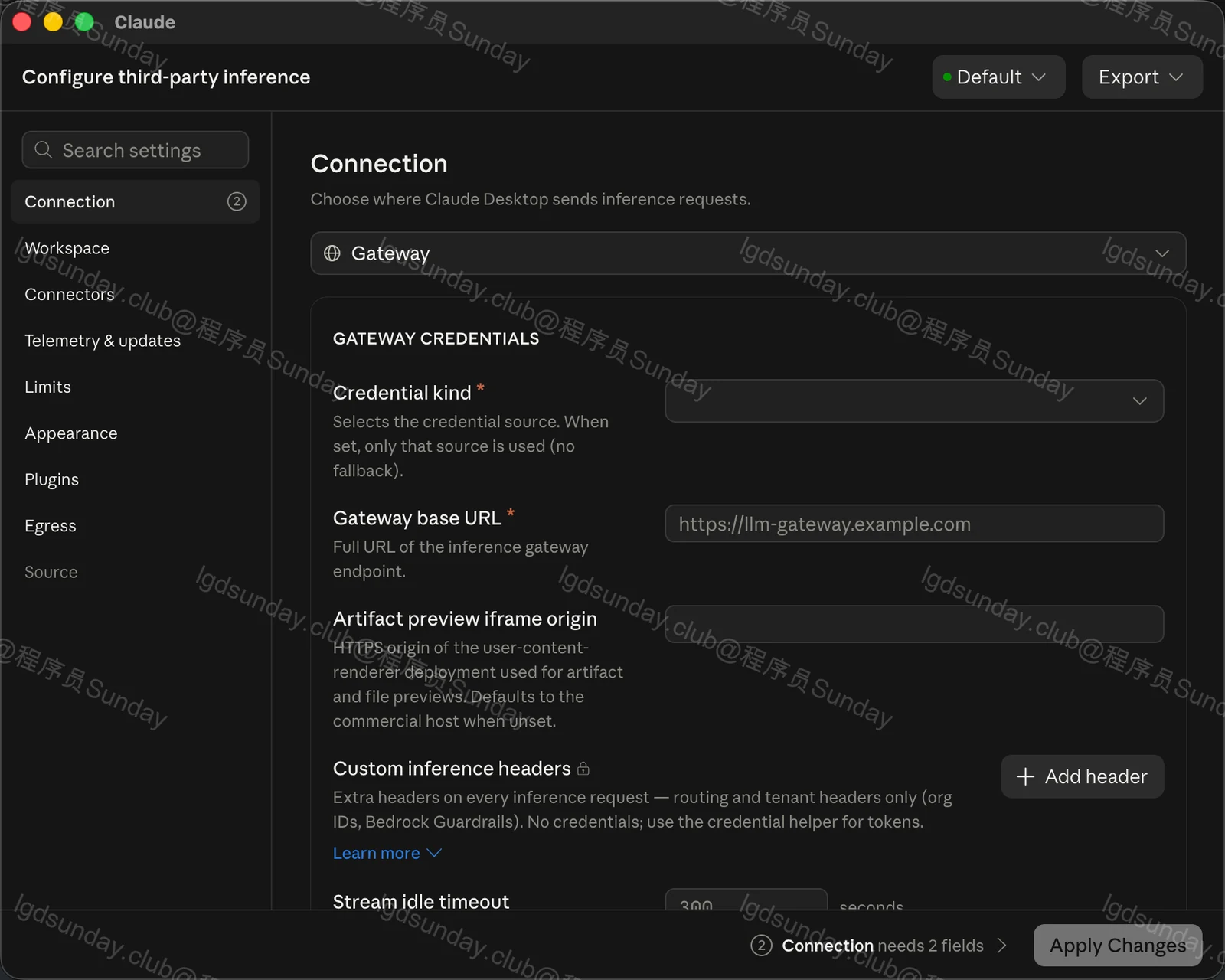Click the 'Configure third-party inference' title
The height and width of the screenshot is (980, 1225).
click(166, 77)
